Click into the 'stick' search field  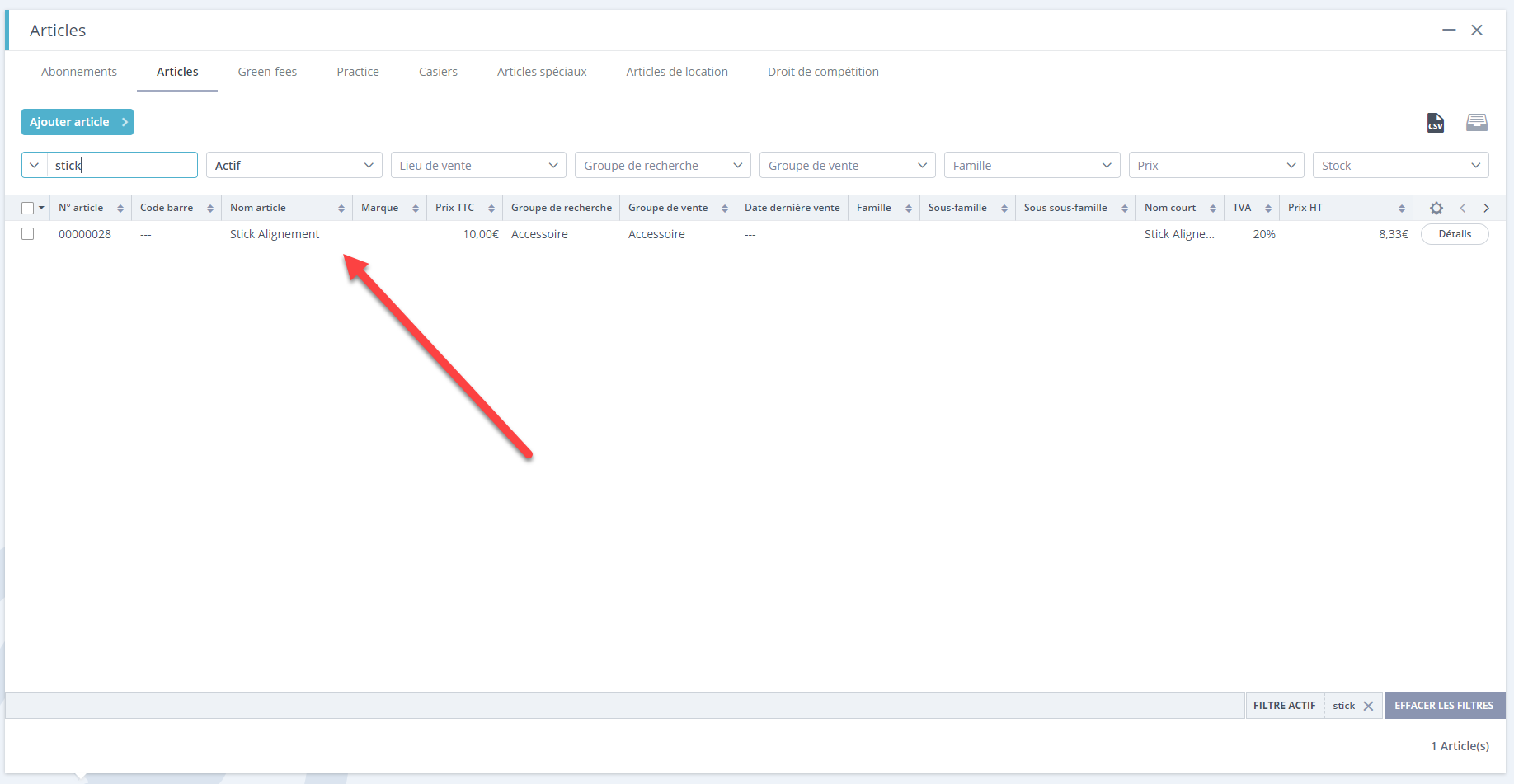122,165
